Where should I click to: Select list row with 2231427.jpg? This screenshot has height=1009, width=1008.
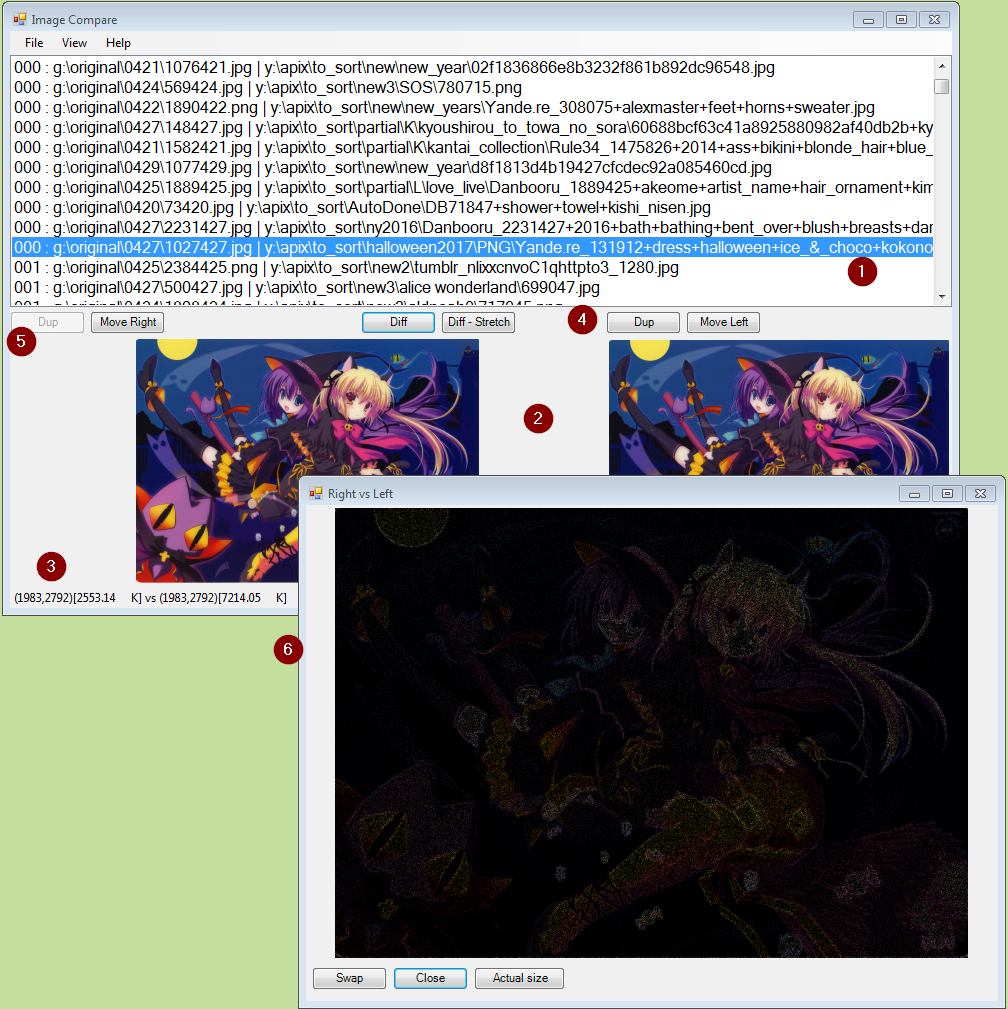click(472, 227)
